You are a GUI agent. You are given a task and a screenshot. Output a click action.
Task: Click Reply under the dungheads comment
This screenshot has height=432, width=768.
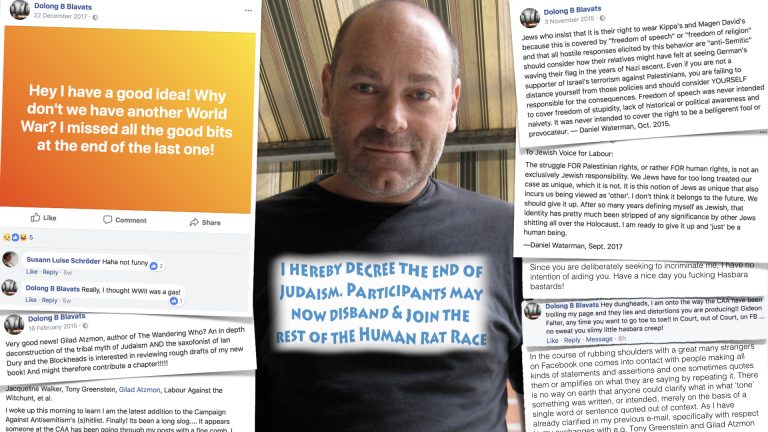pyautogui.click(x=572, y=340)
